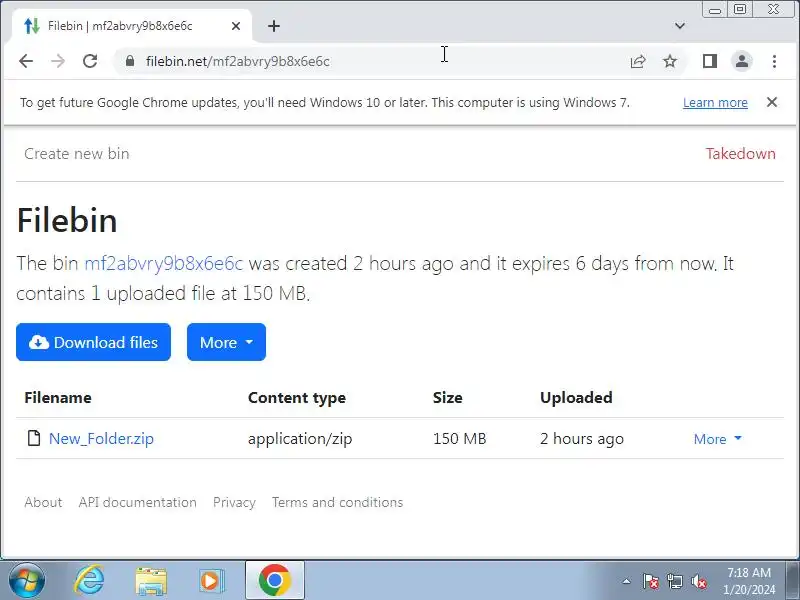Open Terms and conditions footer link

[337, 503]
